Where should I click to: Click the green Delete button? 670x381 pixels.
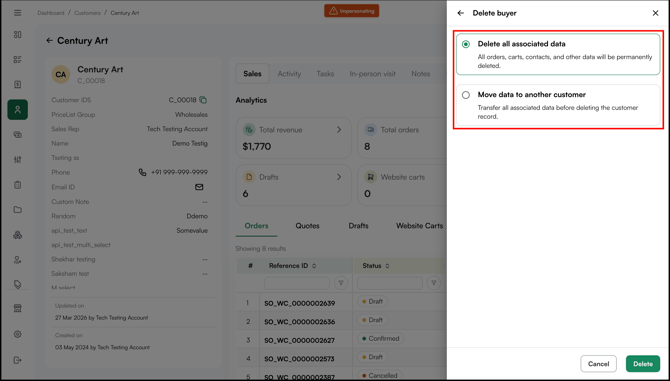click(643, 364)
